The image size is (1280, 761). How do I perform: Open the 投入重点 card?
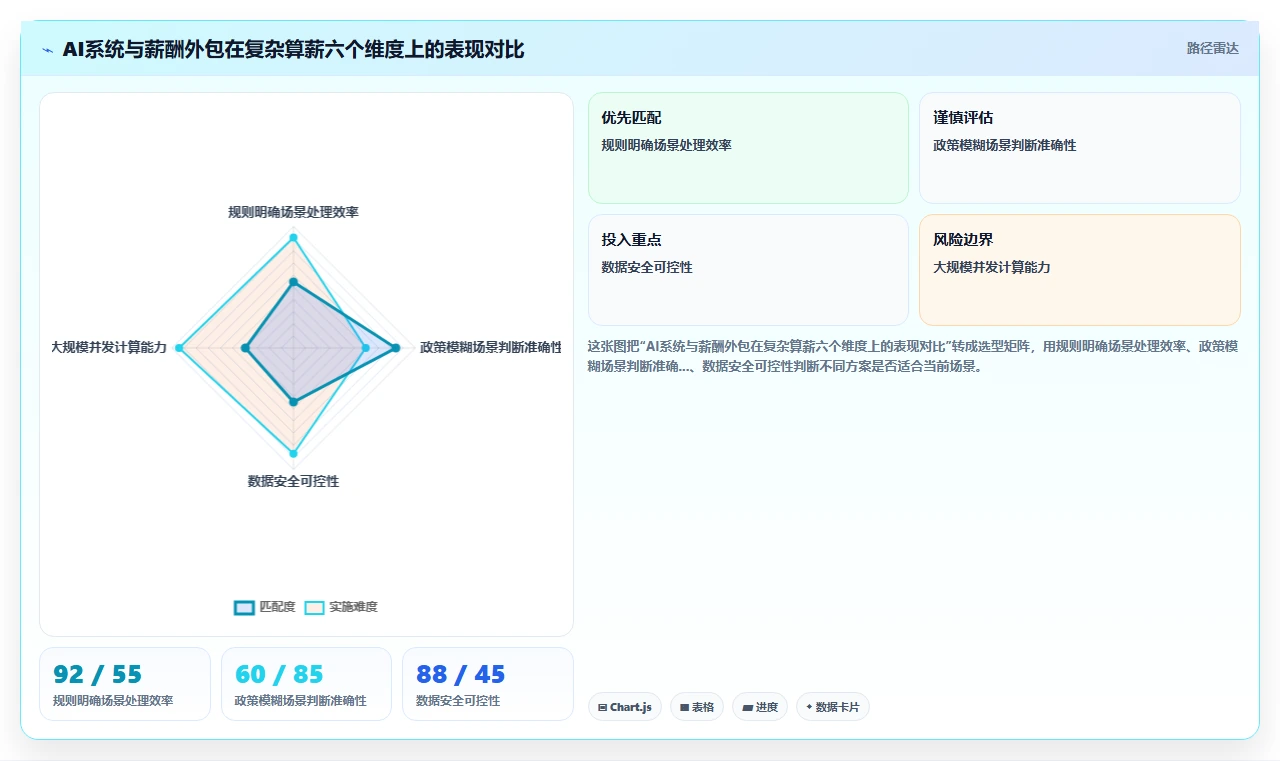(x=748, y=270)
